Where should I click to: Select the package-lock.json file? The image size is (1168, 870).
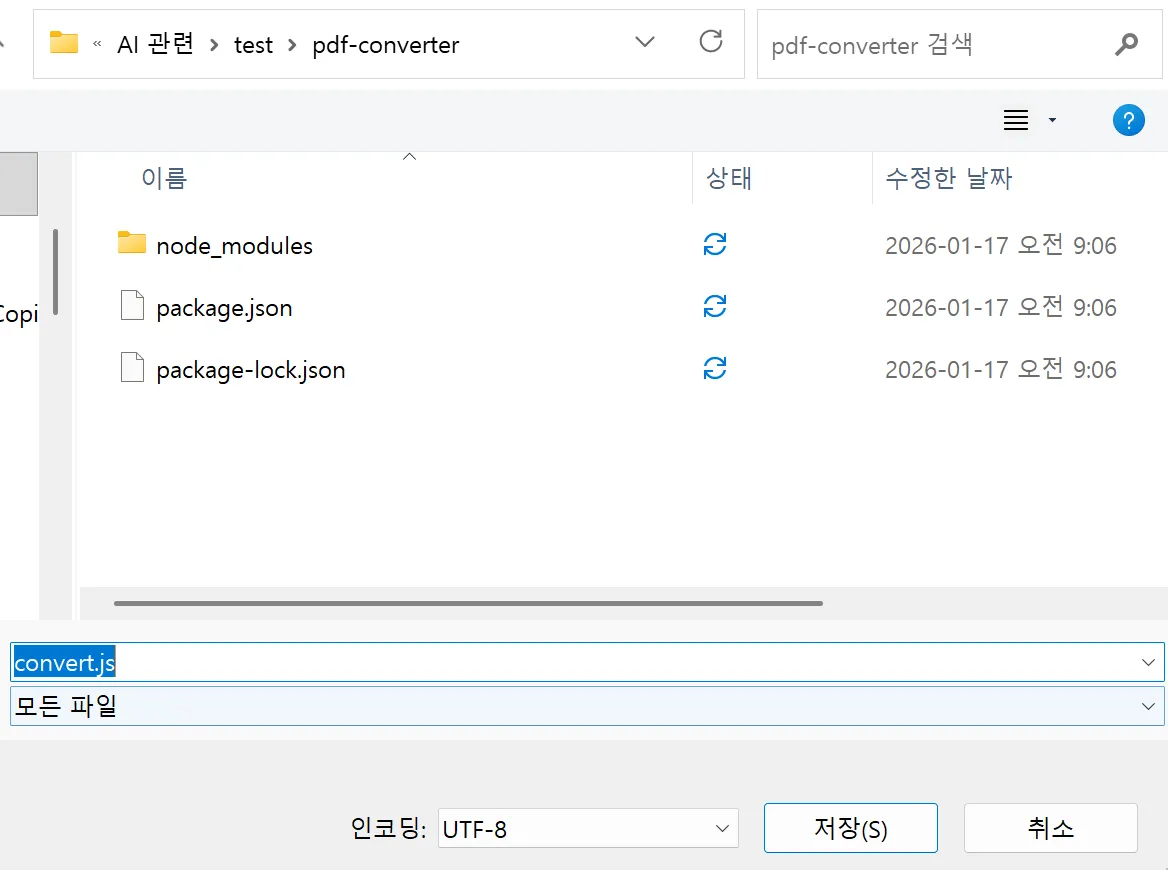(250, 369)
